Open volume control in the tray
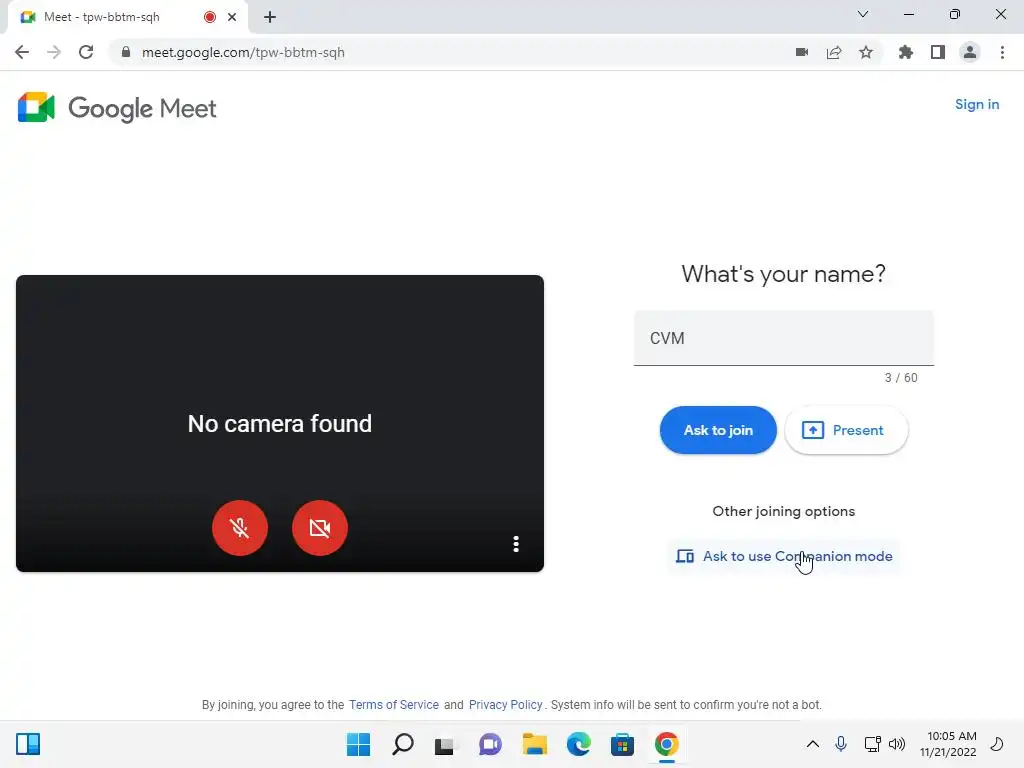Viewport: 1024px width, 768px height. [x=897, y=744]
